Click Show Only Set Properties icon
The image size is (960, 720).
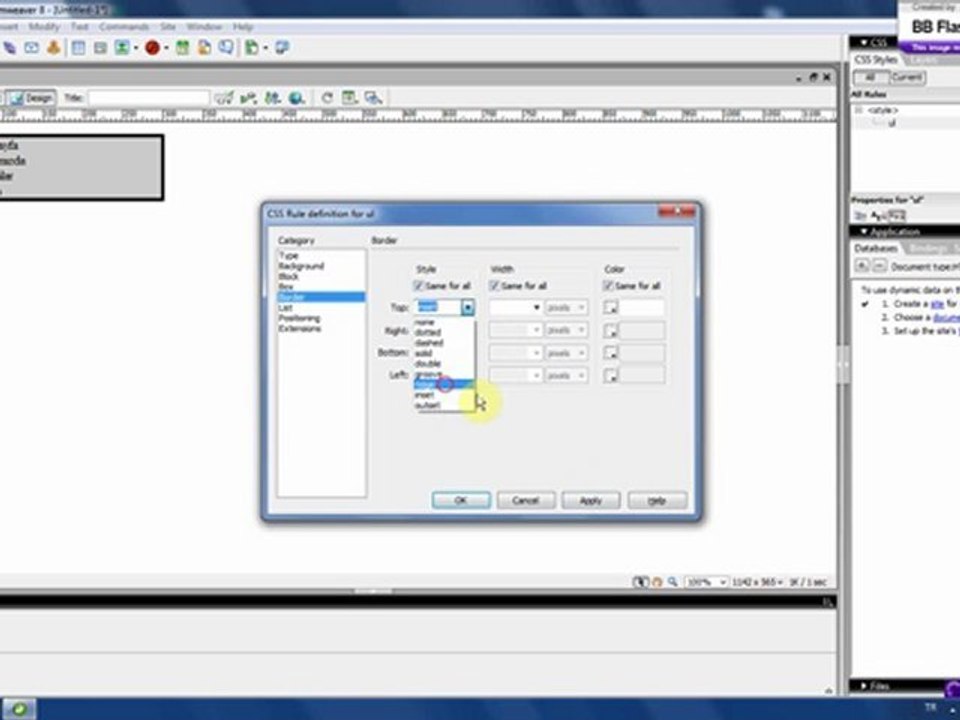point(896,216)
